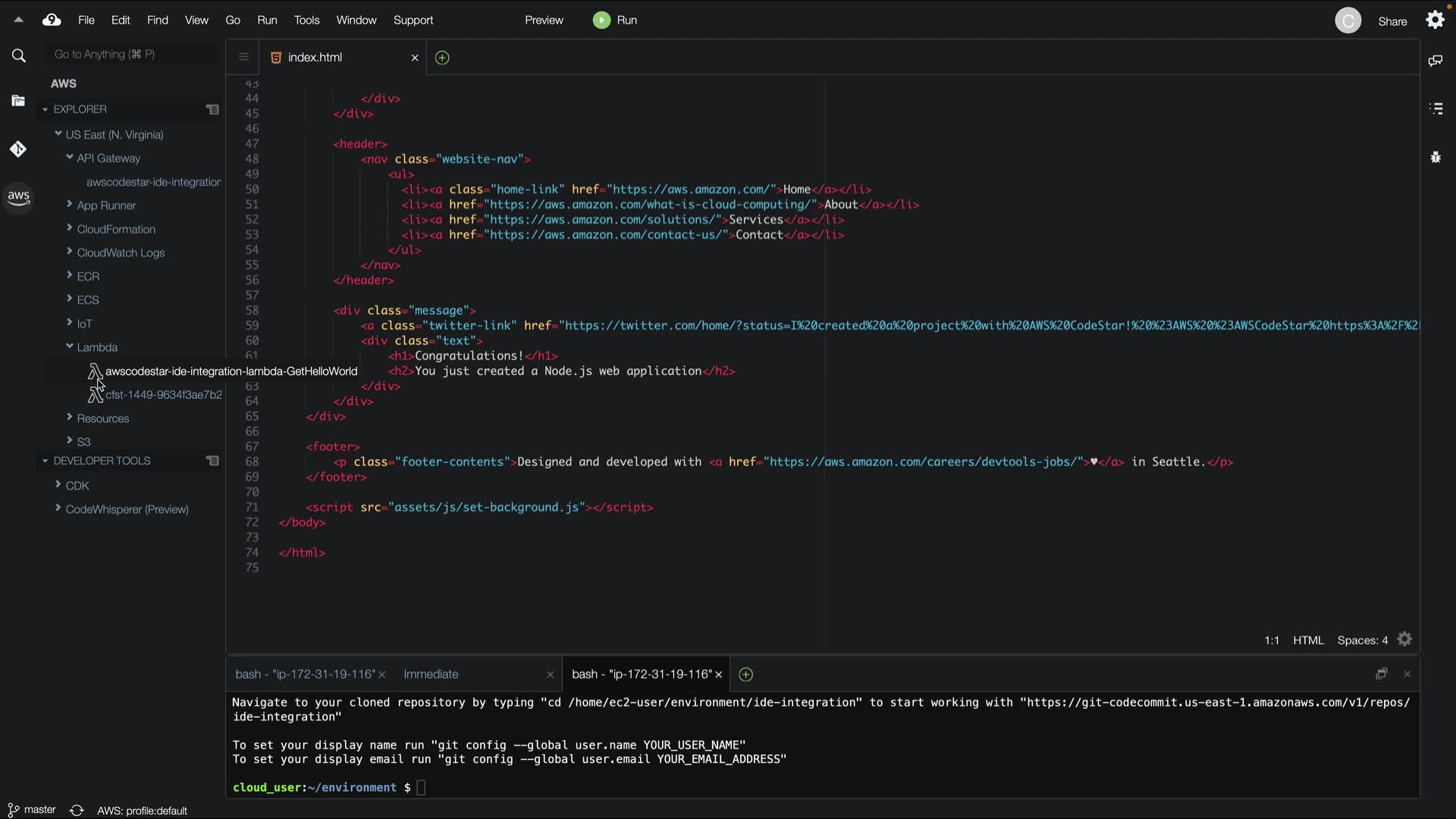Open the Collaborate chat icon in right sidebar
Viewport: 1456px width, 819px height.
pos(1435,61)
